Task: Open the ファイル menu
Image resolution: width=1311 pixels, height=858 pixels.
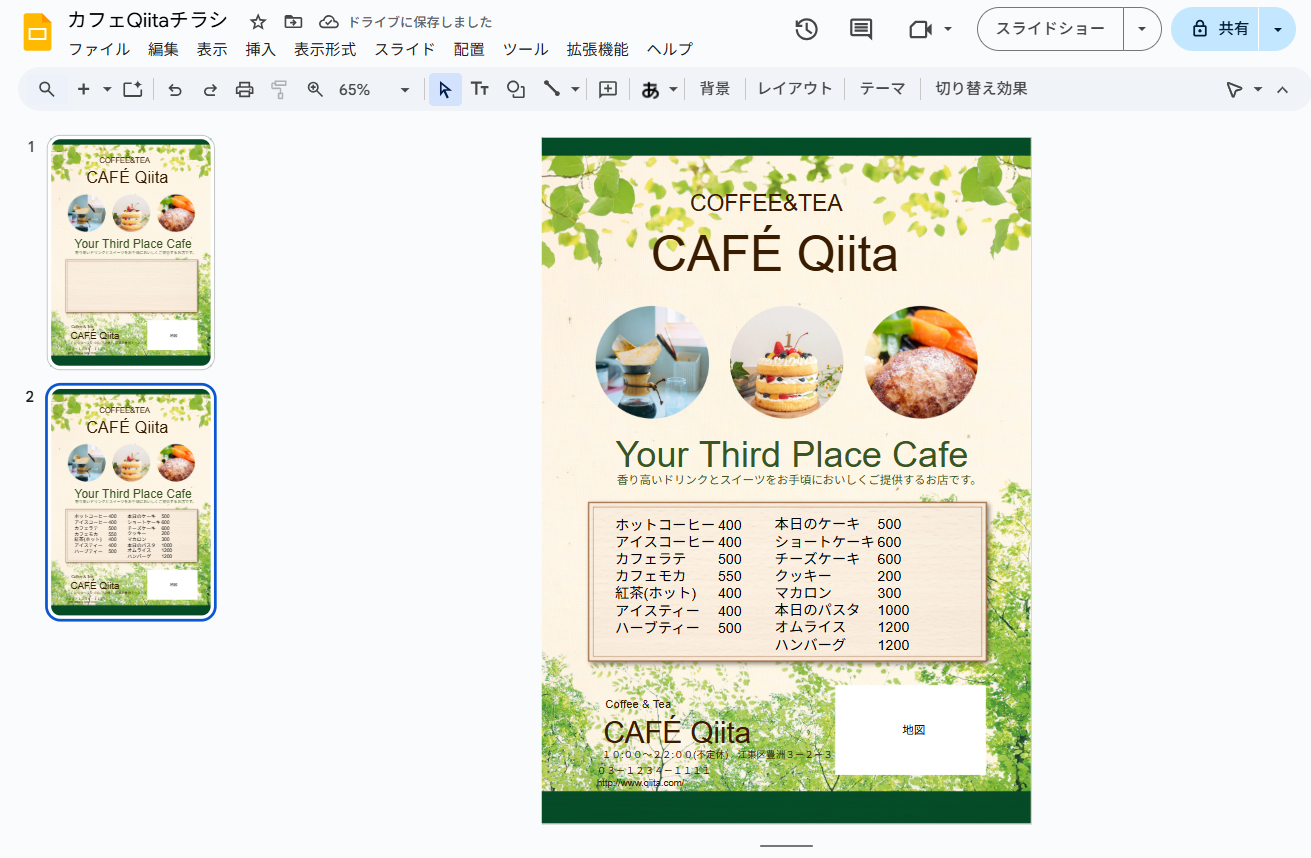Action: tap(99, 49)
